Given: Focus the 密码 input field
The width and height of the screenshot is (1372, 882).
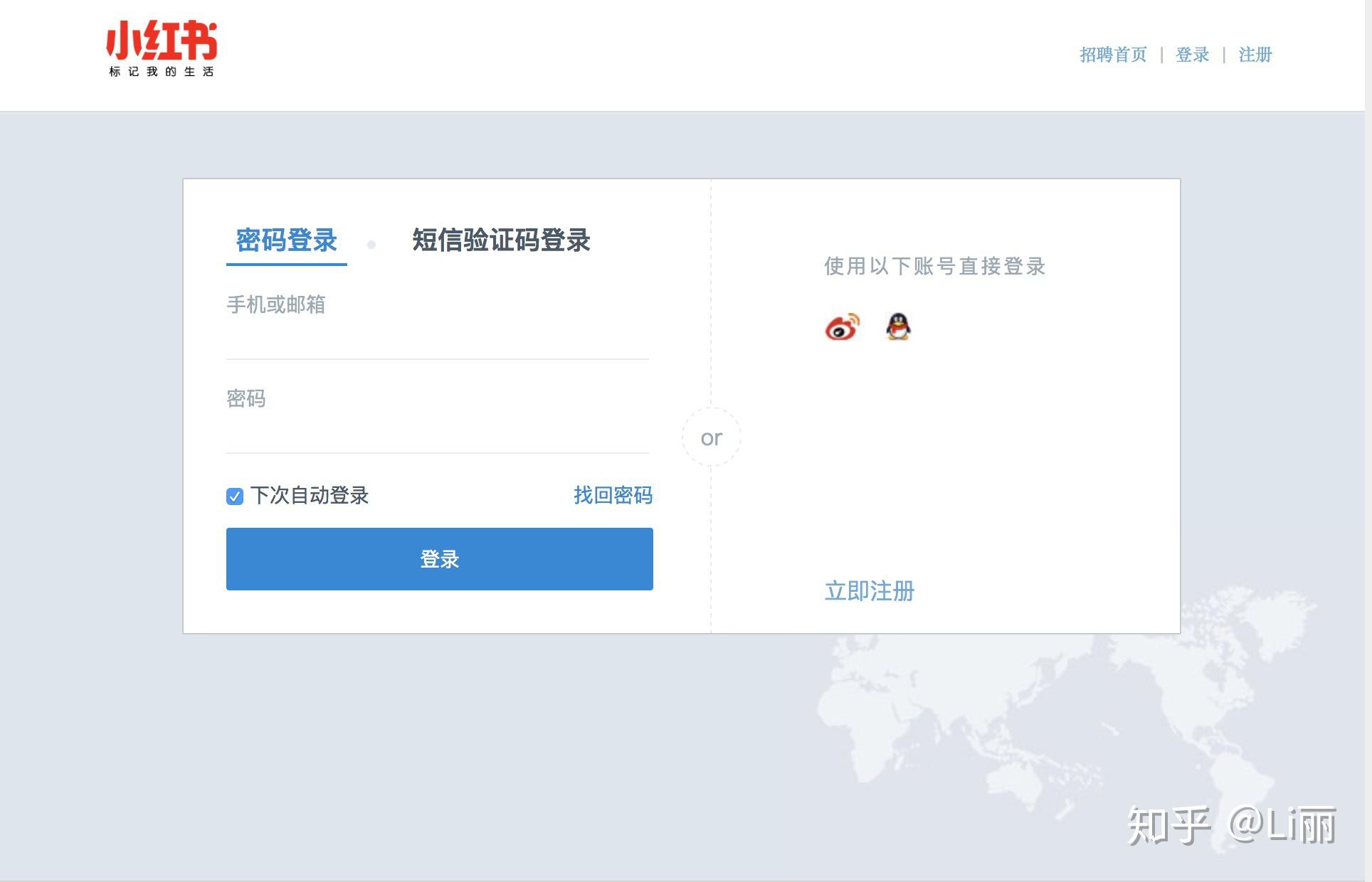Looking at the screenshot, I should [437, 428].
